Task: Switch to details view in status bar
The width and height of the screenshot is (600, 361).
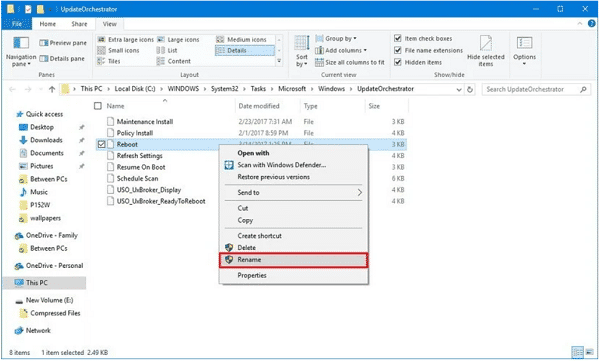Action: point(577,352)
